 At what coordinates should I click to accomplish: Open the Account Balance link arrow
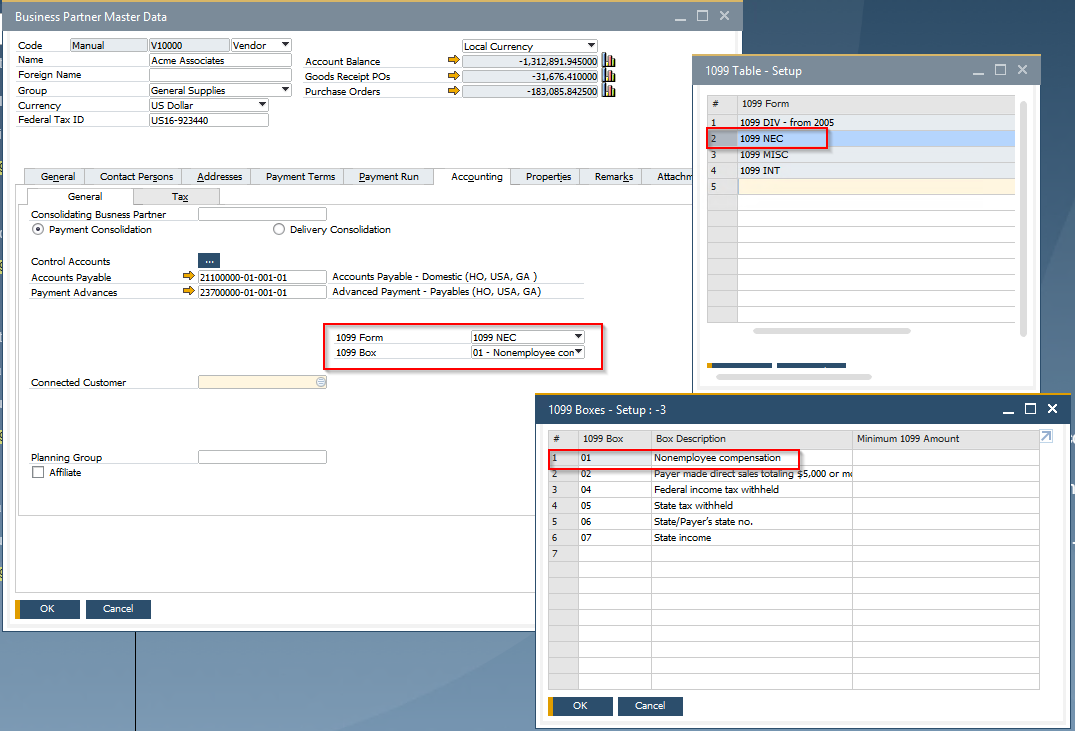pos(455,59)
